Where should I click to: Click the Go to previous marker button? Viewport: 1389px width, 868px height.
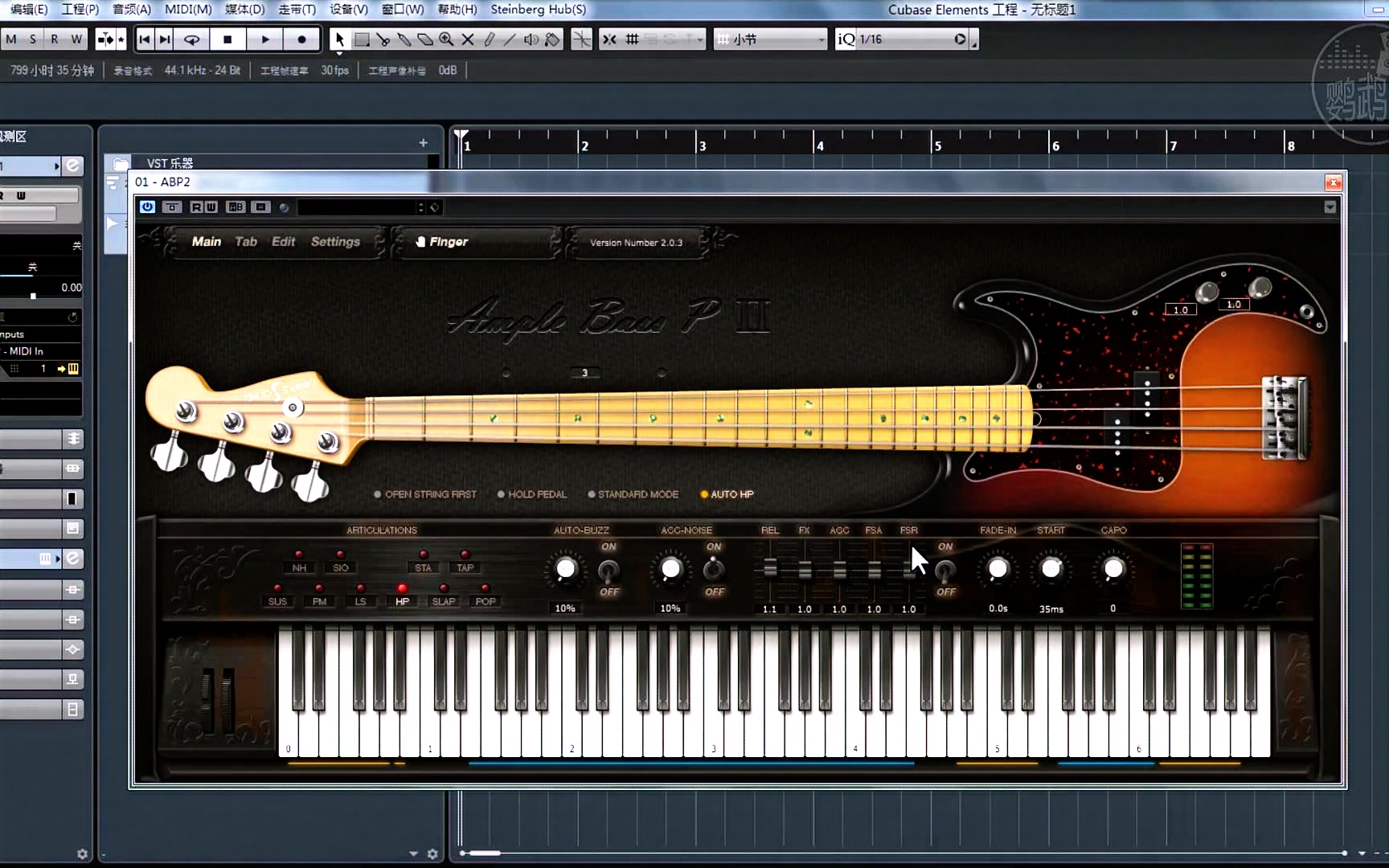click(x=145, y=39)
